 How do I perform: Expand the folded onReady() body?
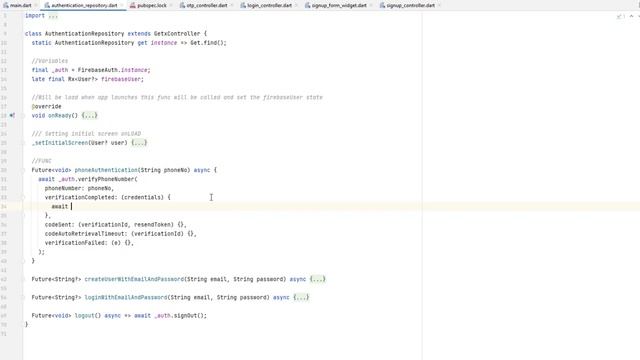click(x=89, y=116)
